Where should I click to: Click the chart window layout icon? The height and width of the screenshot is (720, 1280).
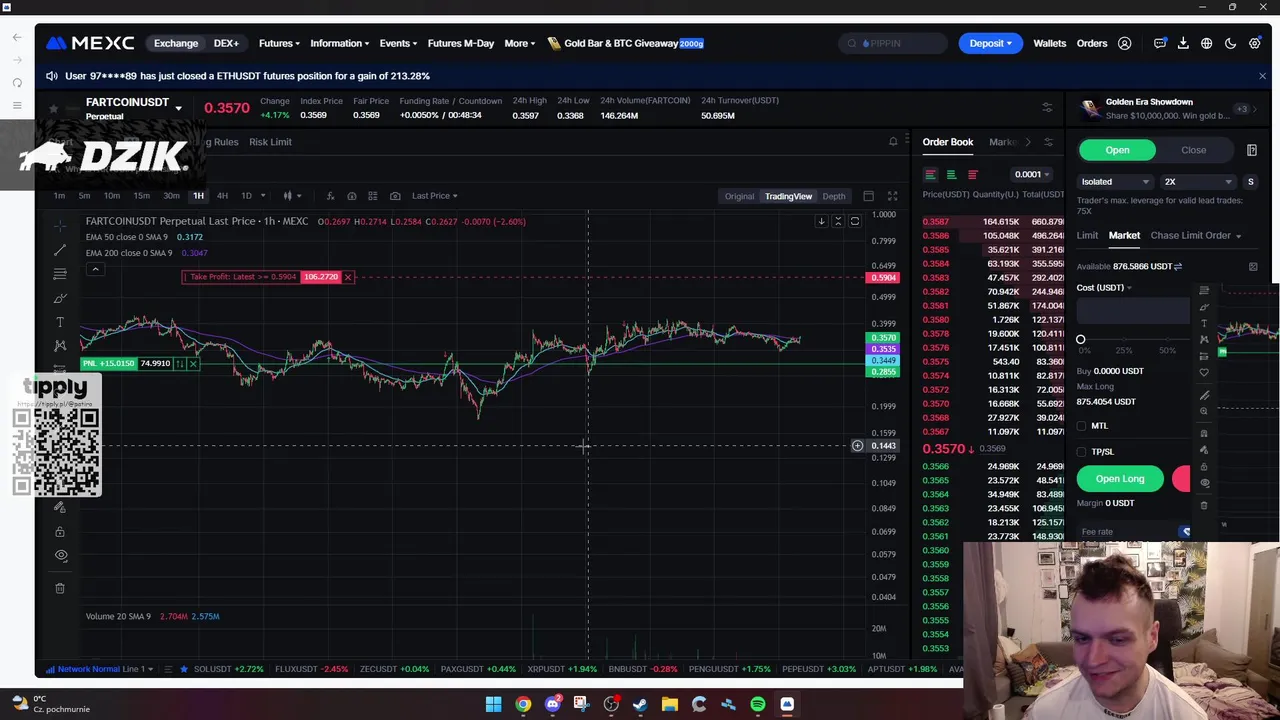click(868, 196)
